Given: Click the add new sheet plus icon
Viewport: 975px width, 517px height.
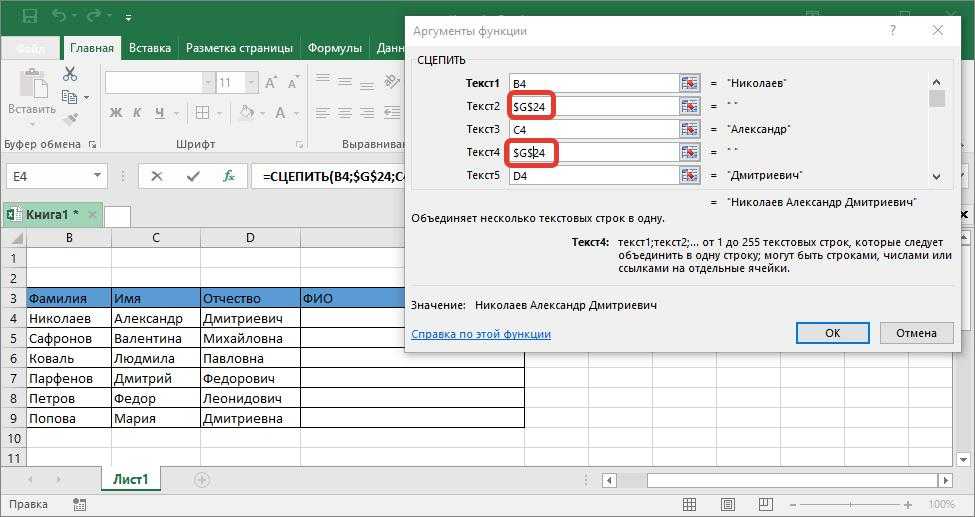Looking at the screenshot, I should (x=202, y=480).
